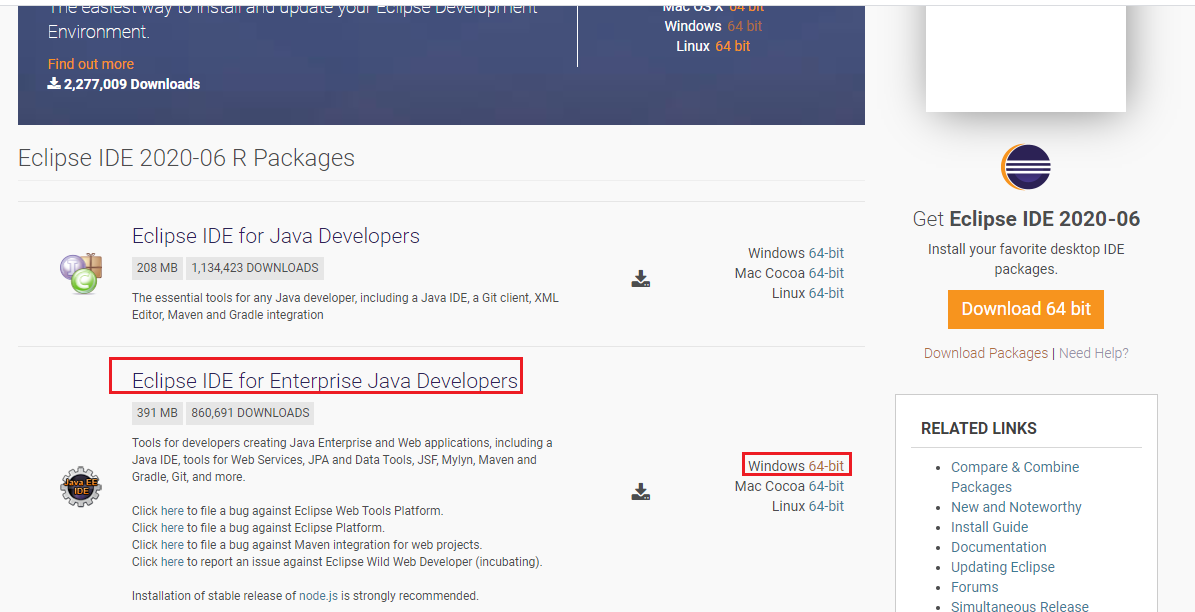Viewport: 1195px width, 612px height.
Task: Click the Get Eclipse IDE 2020-06 heading
Action: point(1026,219)
